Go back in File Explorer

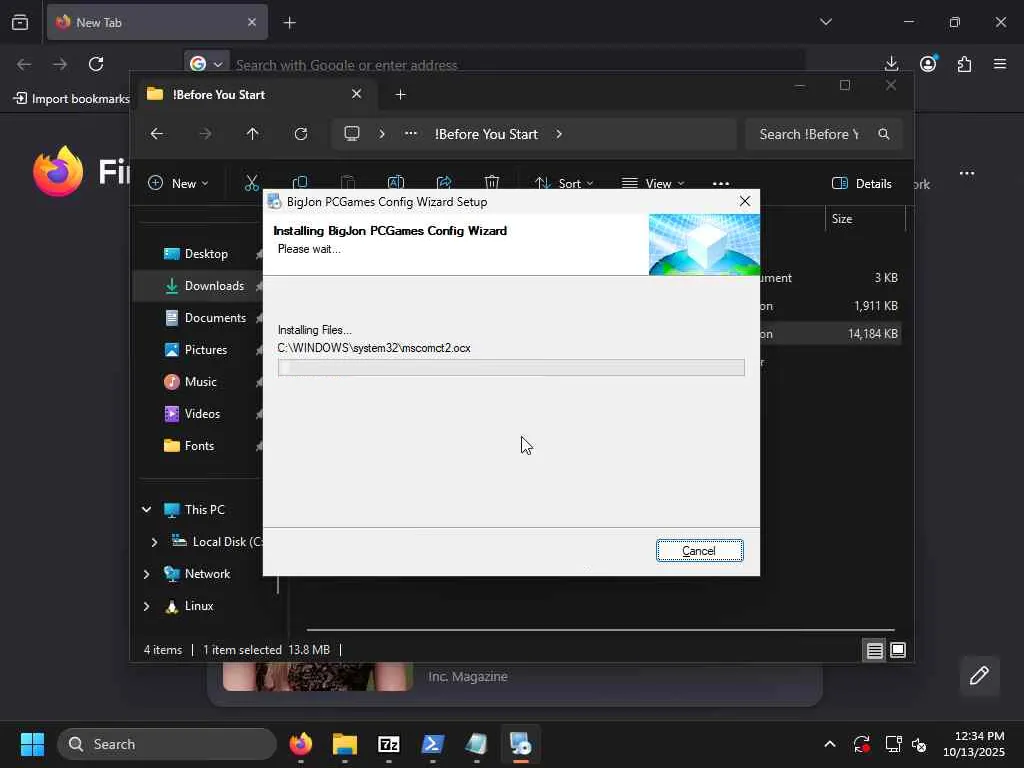coord(157,134)
